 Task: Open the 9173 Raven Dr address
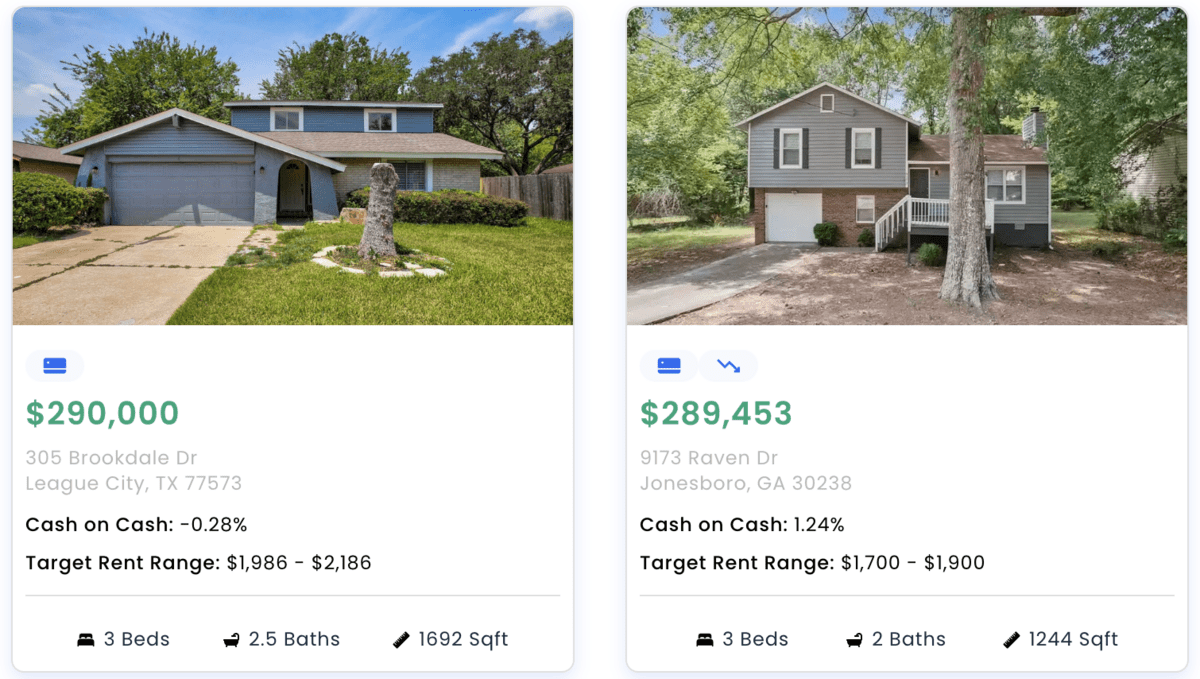click(709, 458)
